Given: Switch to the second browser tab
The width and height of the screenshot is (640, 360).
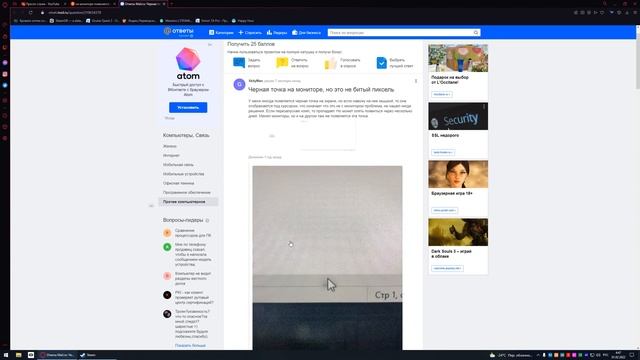Looking at the screenshot, I should (92, 4).
